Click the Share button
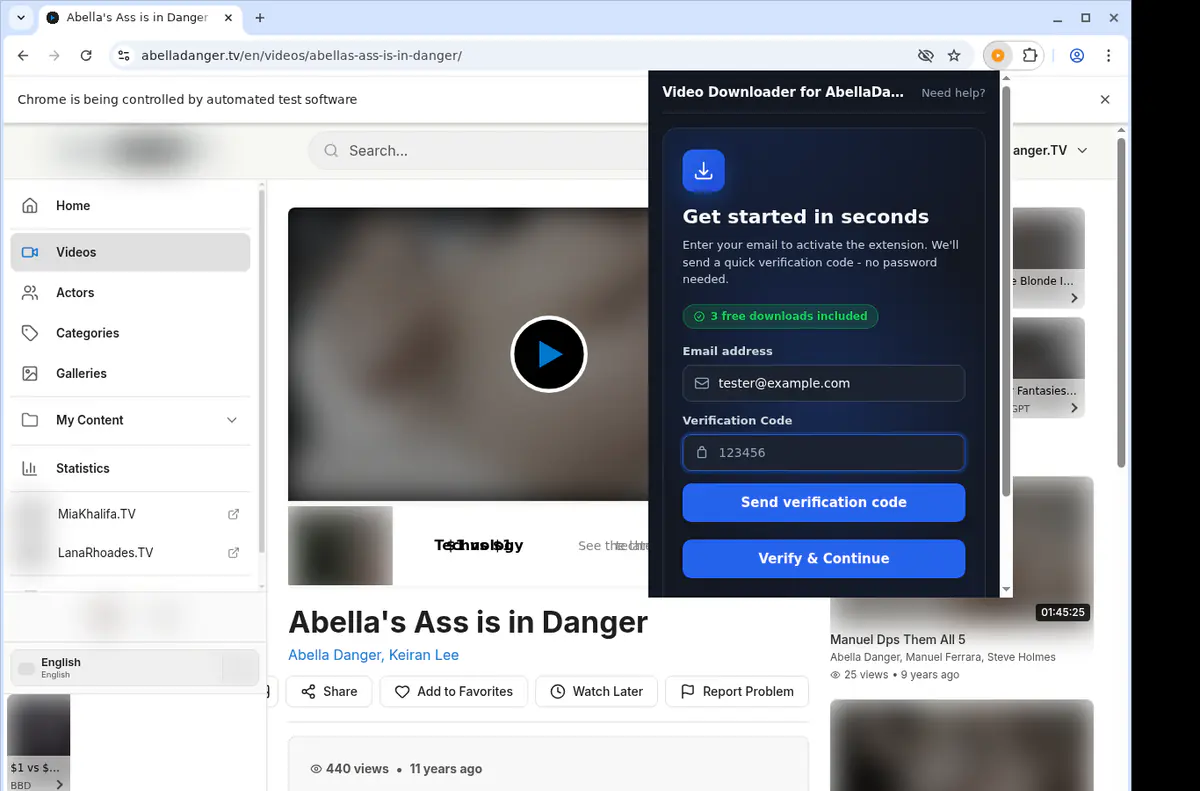The width and height of the screenshot is (1200, 791). point(329,691)
